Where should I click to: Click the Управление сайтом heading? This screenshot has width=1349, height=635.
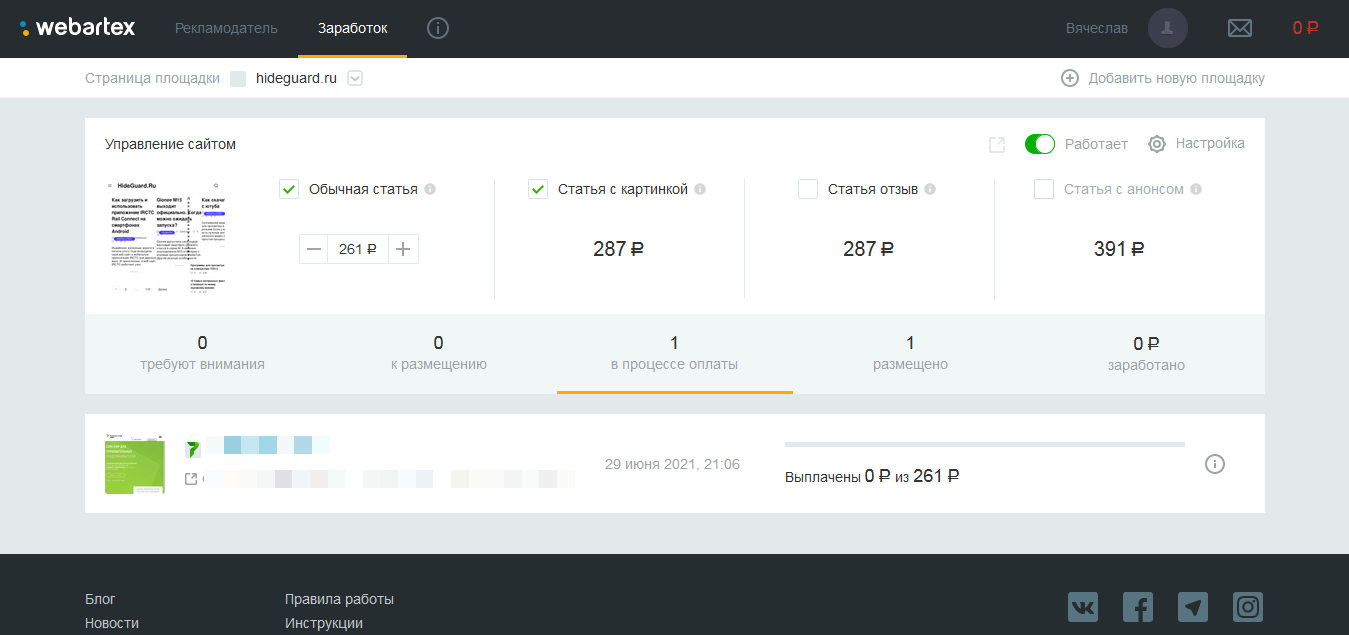[x=170, y=144]
